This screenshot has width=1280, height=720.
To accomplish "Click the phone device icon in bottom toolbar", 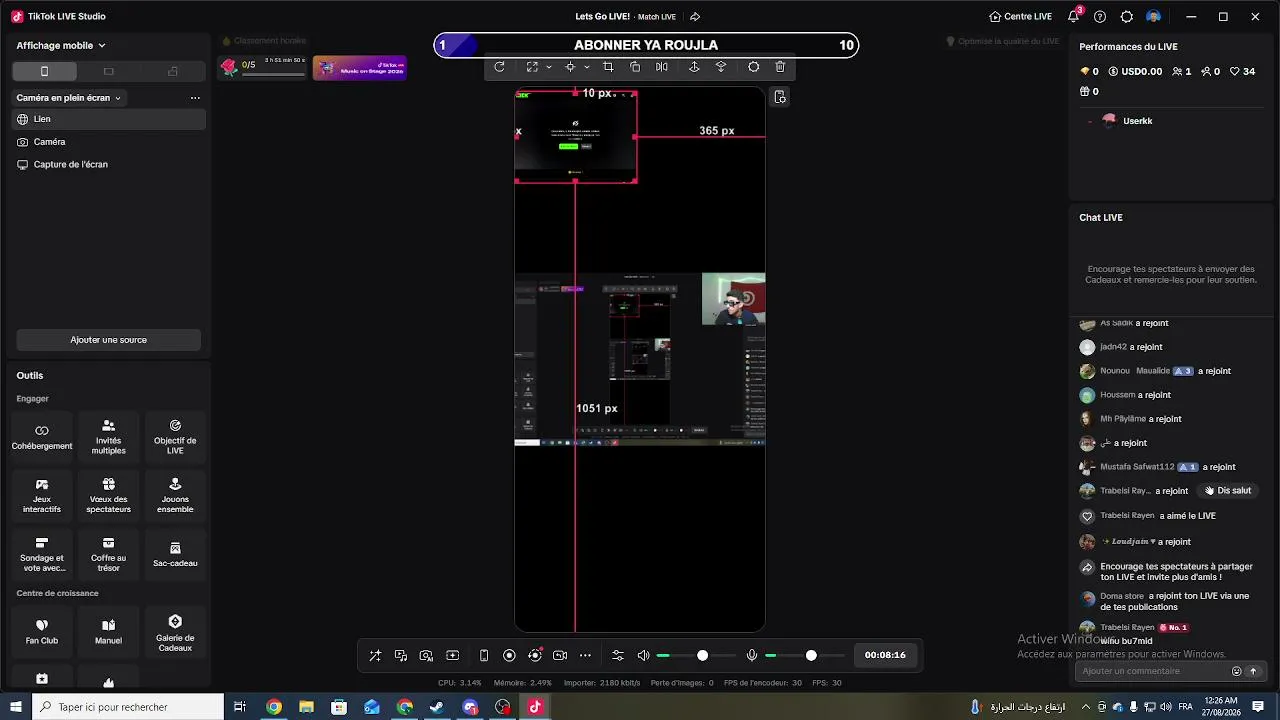I will point(484,655).
